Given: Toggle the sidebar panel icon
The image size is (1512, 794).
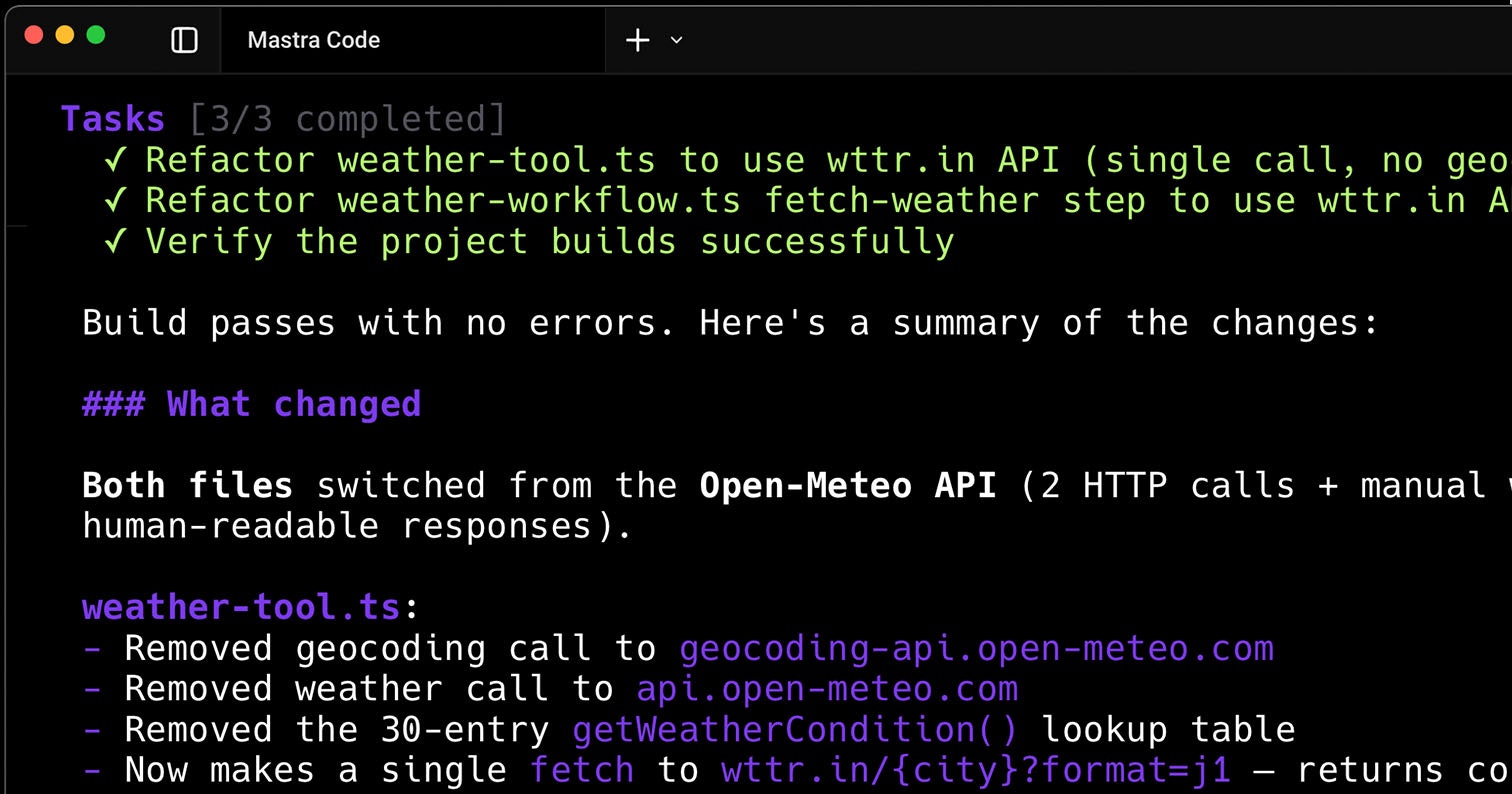Looking at the screenshot, I should coord(184,40).
